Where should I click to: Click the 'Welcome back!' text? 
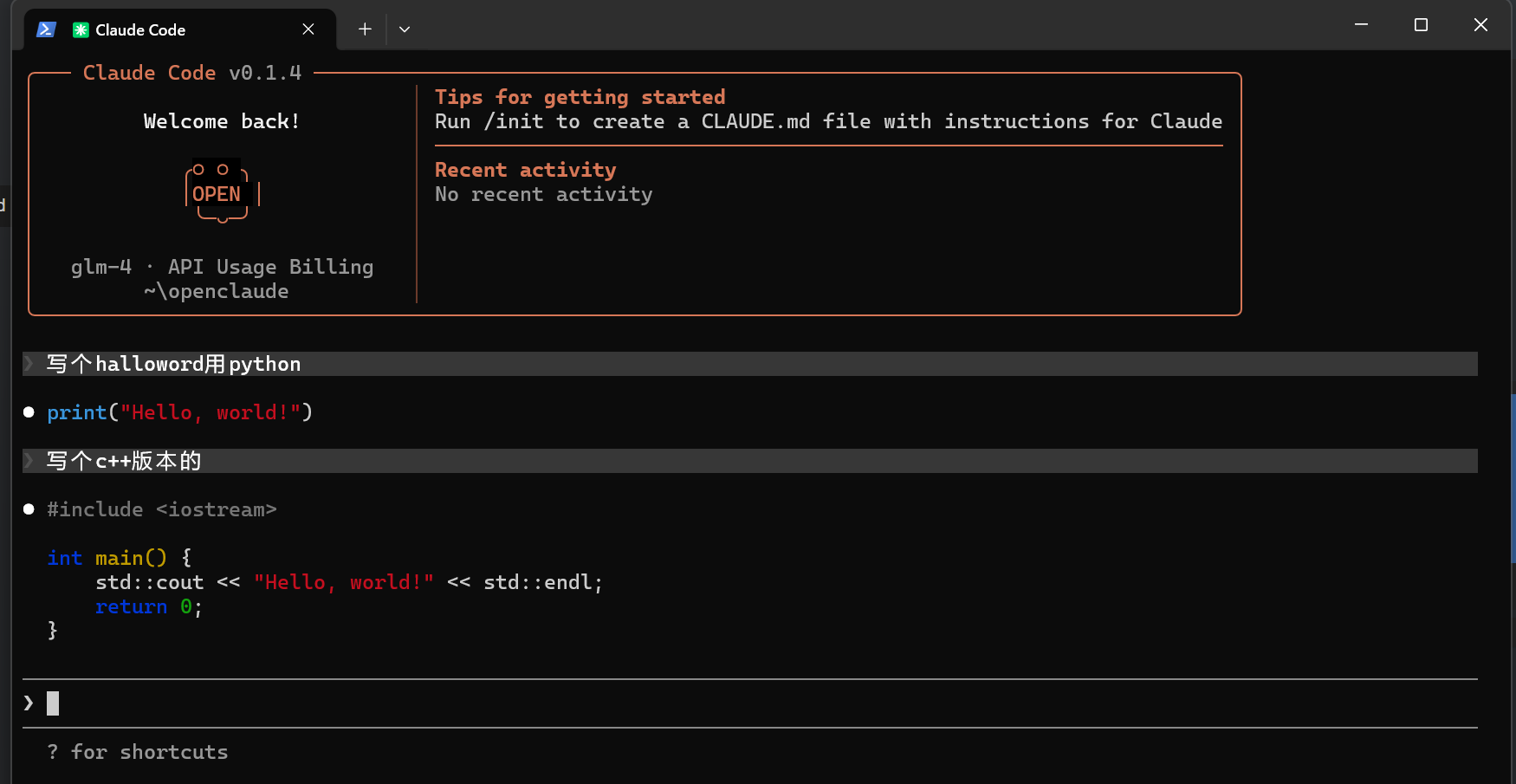tap(222, 121)
